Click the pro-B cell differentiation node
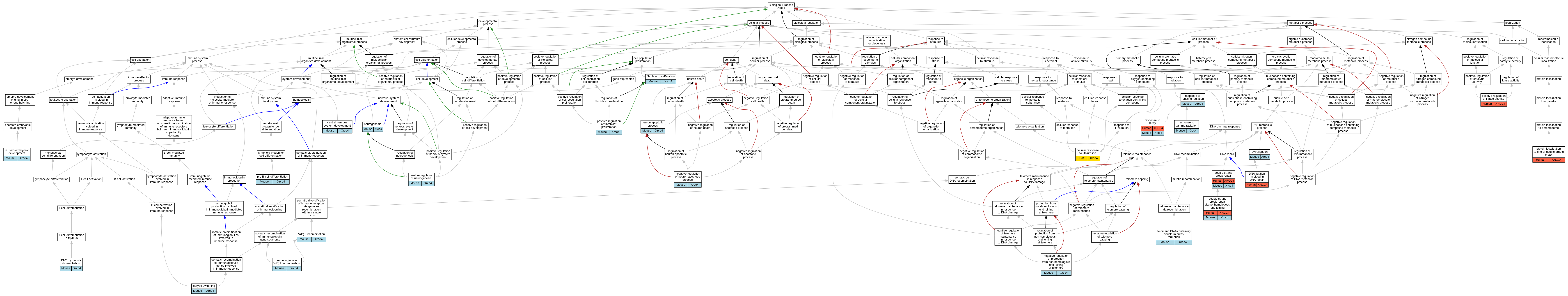 click(273, 179)
